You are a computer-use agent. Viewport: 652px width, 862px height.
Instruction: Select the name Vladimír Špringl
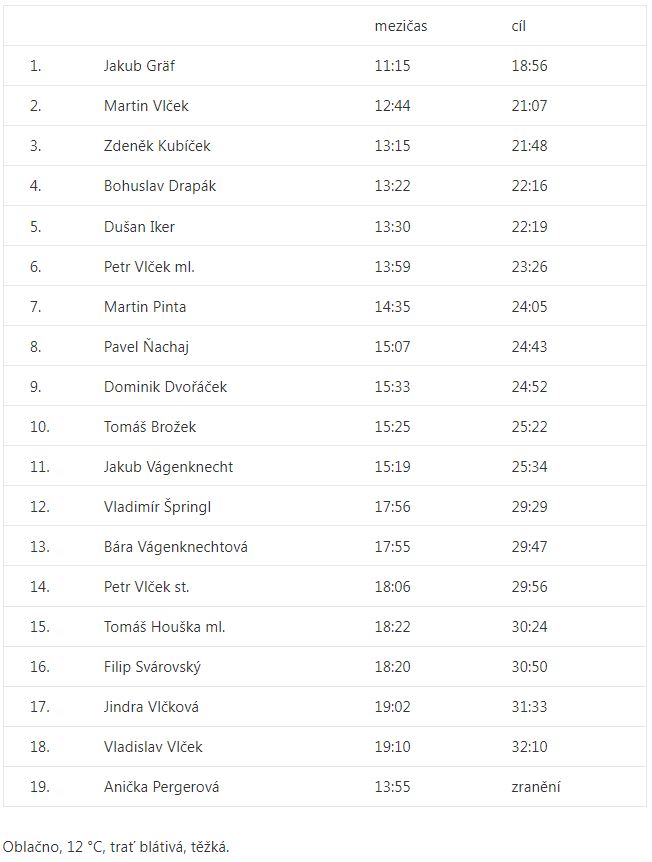[157, 507]
